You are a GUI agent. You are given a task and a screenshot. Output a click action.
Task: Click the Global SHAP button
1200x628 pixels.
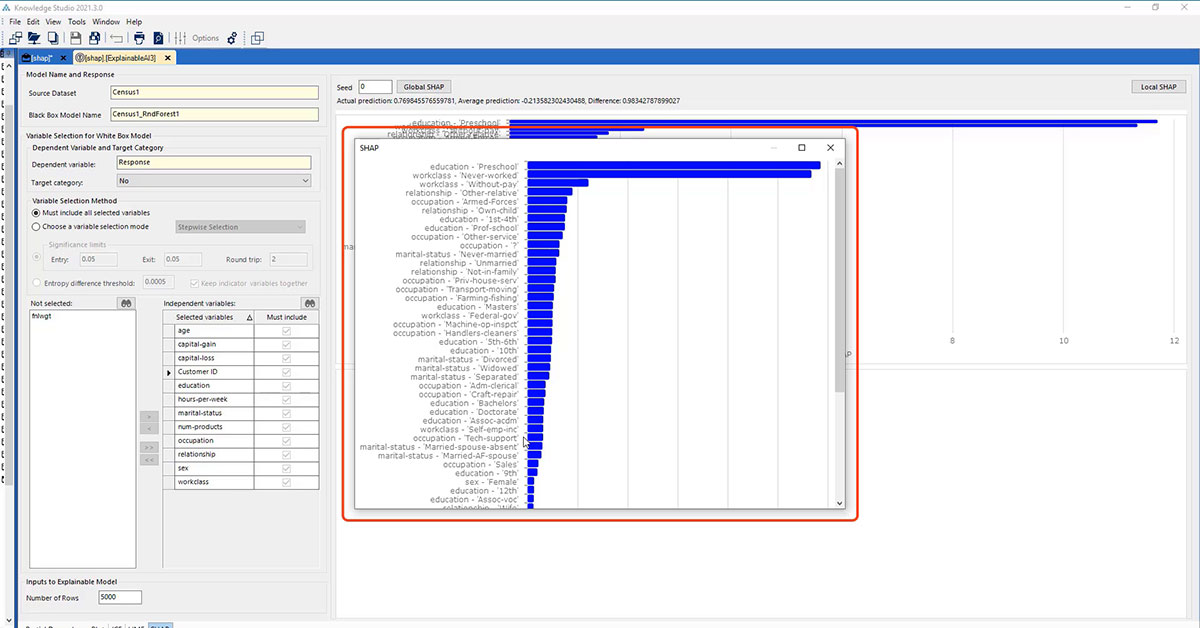(x=423, y=87)
